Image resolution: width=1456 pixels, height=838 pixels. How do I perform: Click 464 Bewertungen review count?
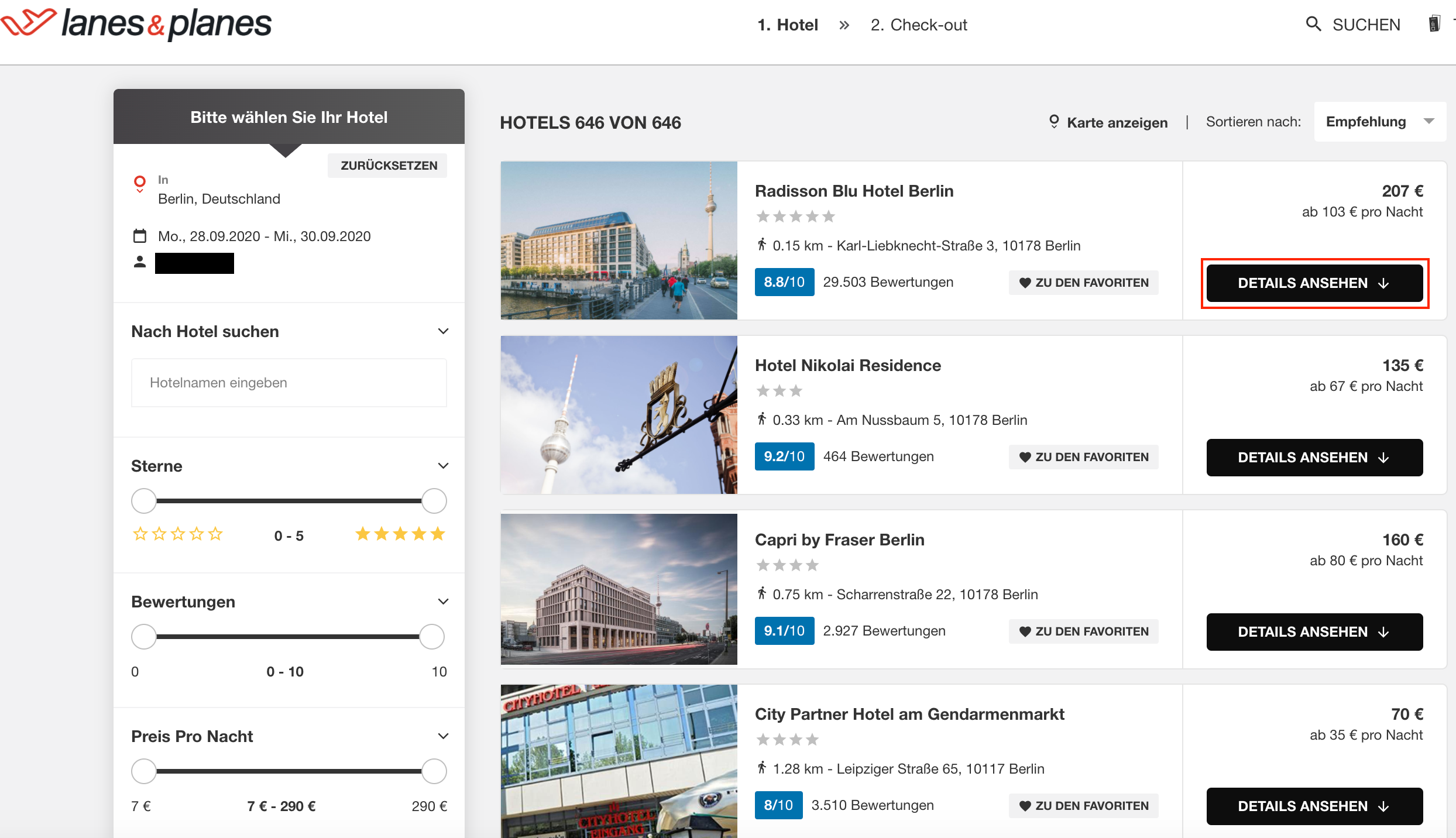click(x=878, y=456)
